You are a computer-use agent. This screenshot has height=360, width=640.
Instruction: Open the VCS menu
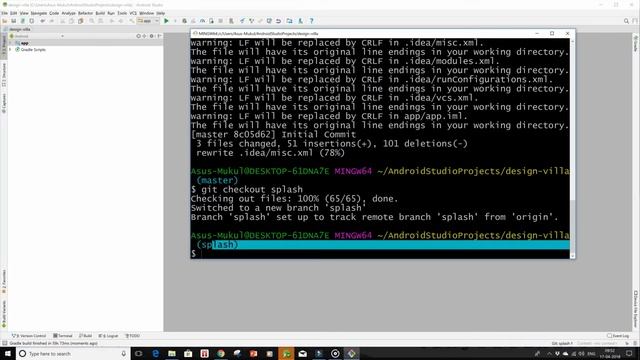[x=133, y=13]
